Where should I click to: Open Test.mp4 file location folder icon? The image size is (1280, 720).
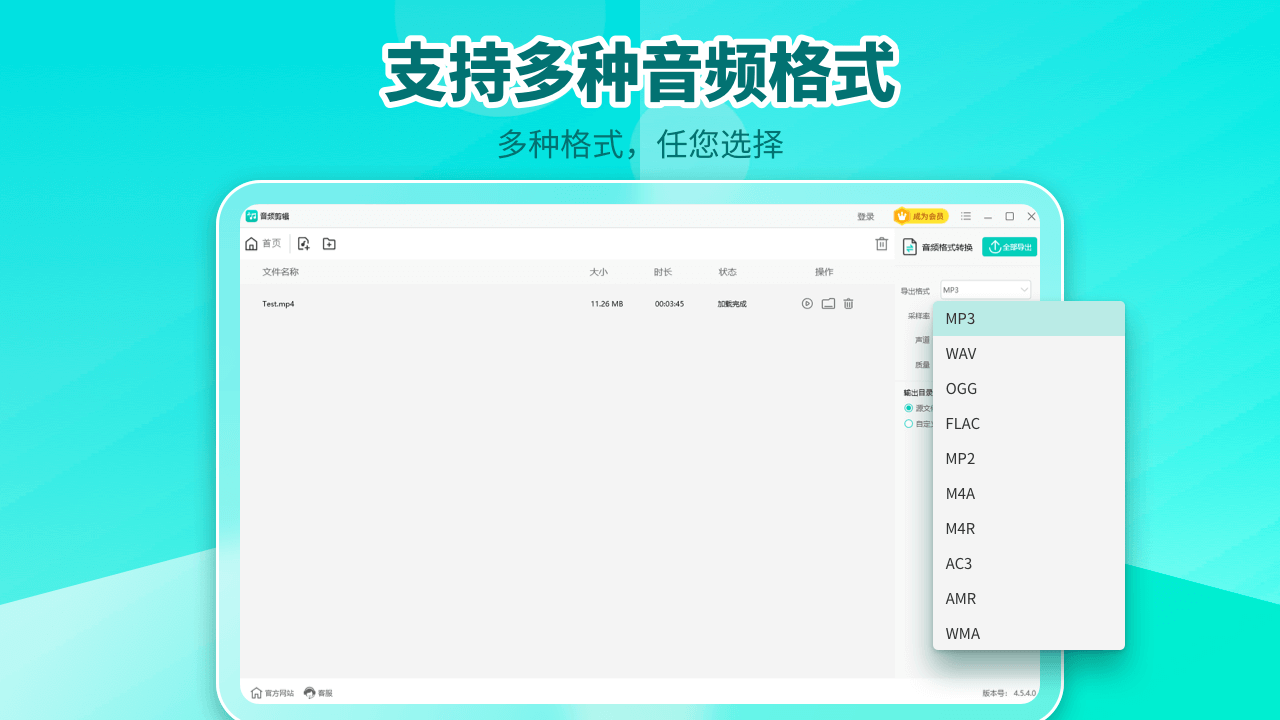tap(828, 304)
